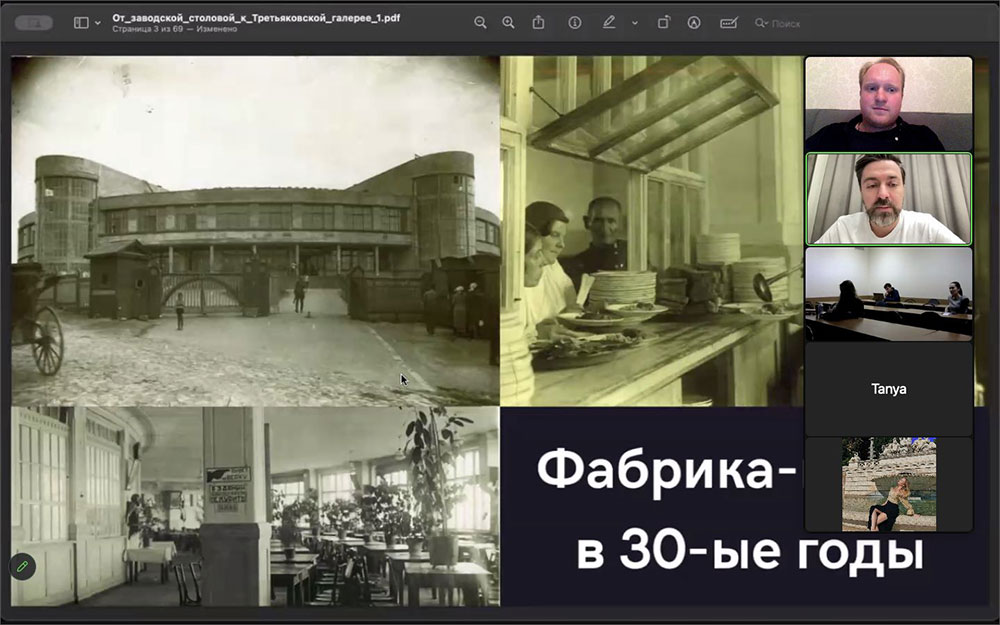
Task: Show document info with the Info icon
Action: point(576,22)
